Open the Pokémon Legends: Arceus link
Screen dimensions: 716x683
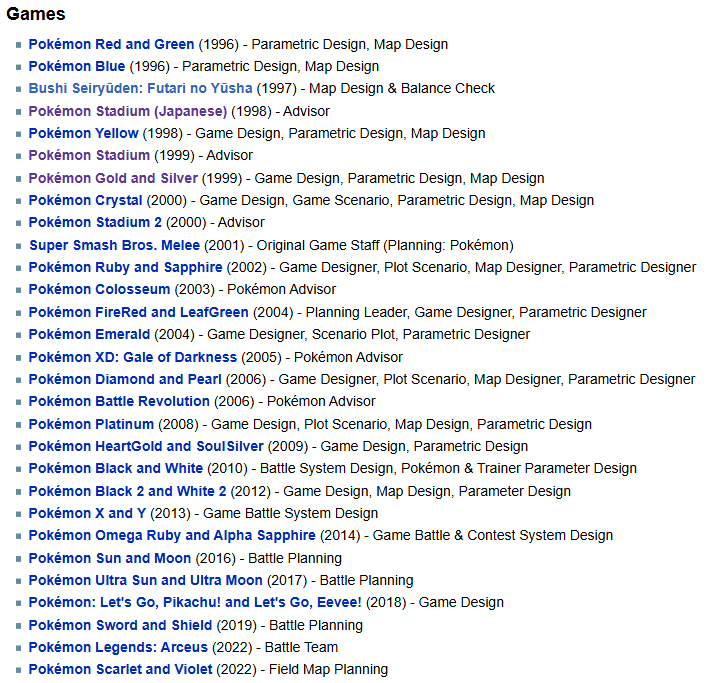118,647
